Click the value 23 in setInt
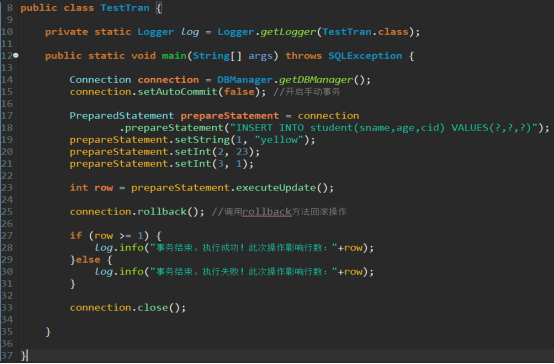 (x=242, y=152)
